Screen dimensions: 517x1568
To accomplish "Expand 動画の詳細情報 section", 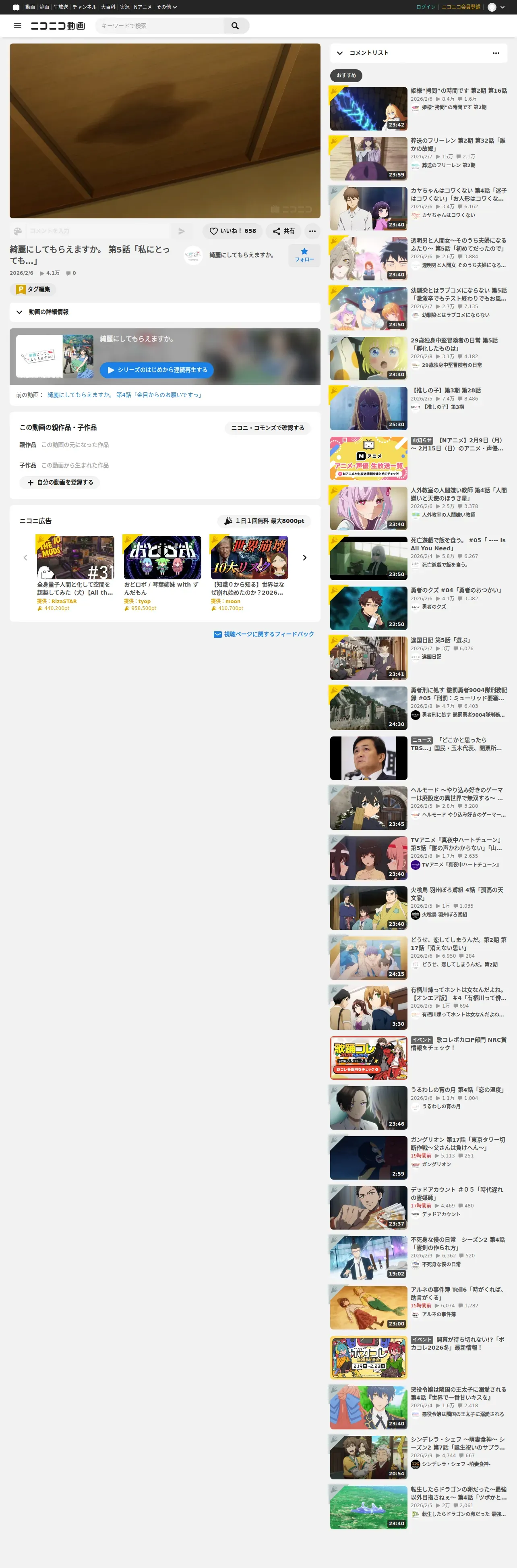I will [x=165, y=312].
